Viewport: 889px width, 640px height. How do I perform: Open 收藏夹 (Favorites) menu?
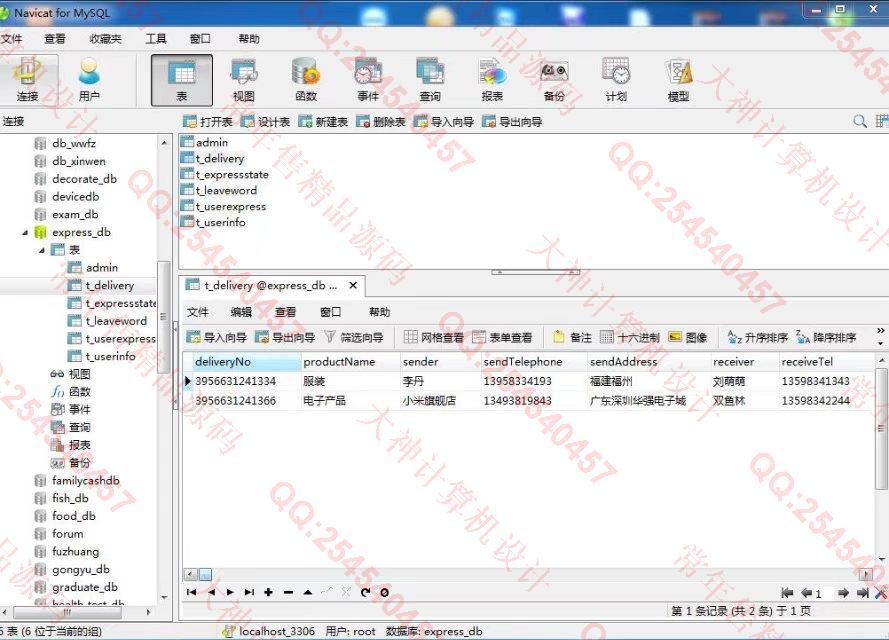(x=105, y=39)
